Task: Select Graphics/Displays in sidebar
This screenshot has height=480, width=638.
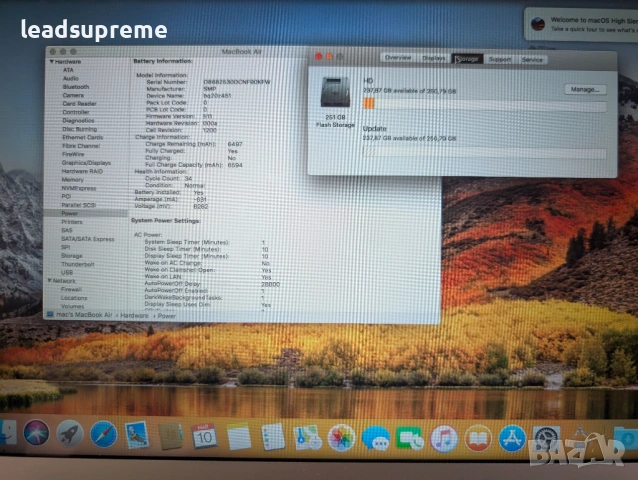Action: [x=86, y=163]
